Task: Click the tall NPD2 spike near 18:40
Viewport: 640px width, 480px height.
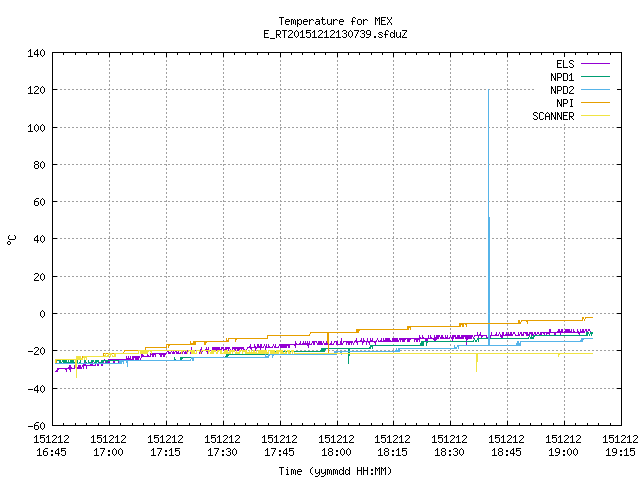Action: (x=489, y=217)
